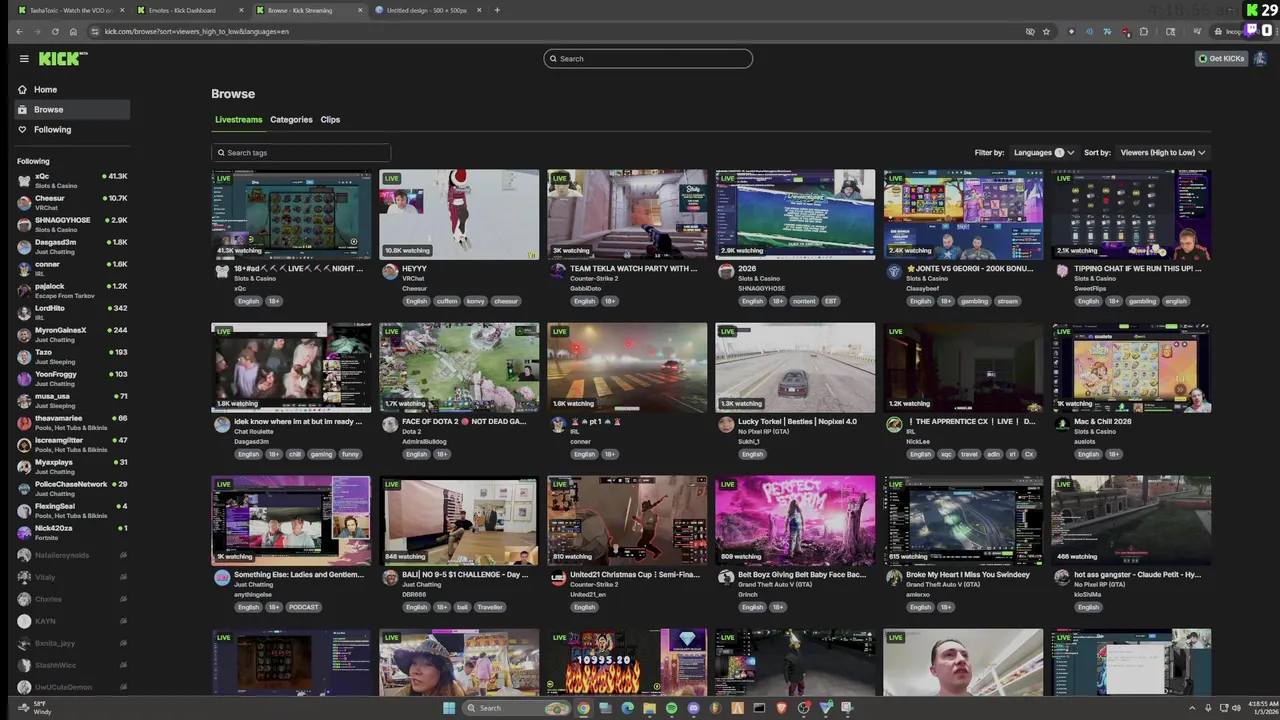Open Lucky Torkel Besties Nopixel 4.0 title
Image resolution: width=1280 pixels, height=720 pixels.
pyautogui.click(x=797, y=421)
